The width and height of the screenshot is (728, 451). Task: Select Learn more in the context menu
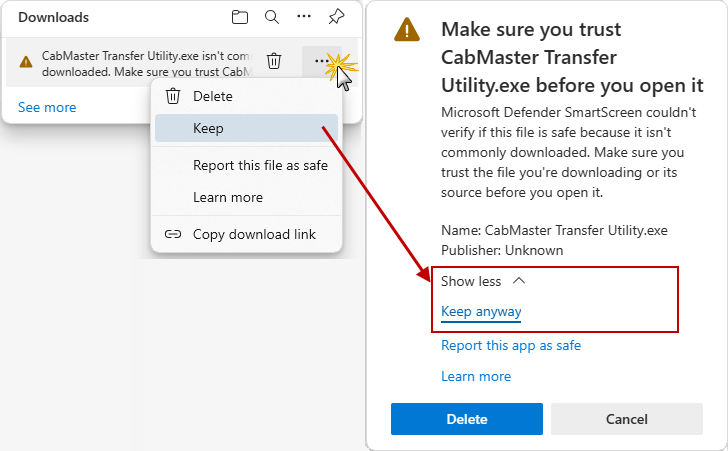click(x=227, y=197)
